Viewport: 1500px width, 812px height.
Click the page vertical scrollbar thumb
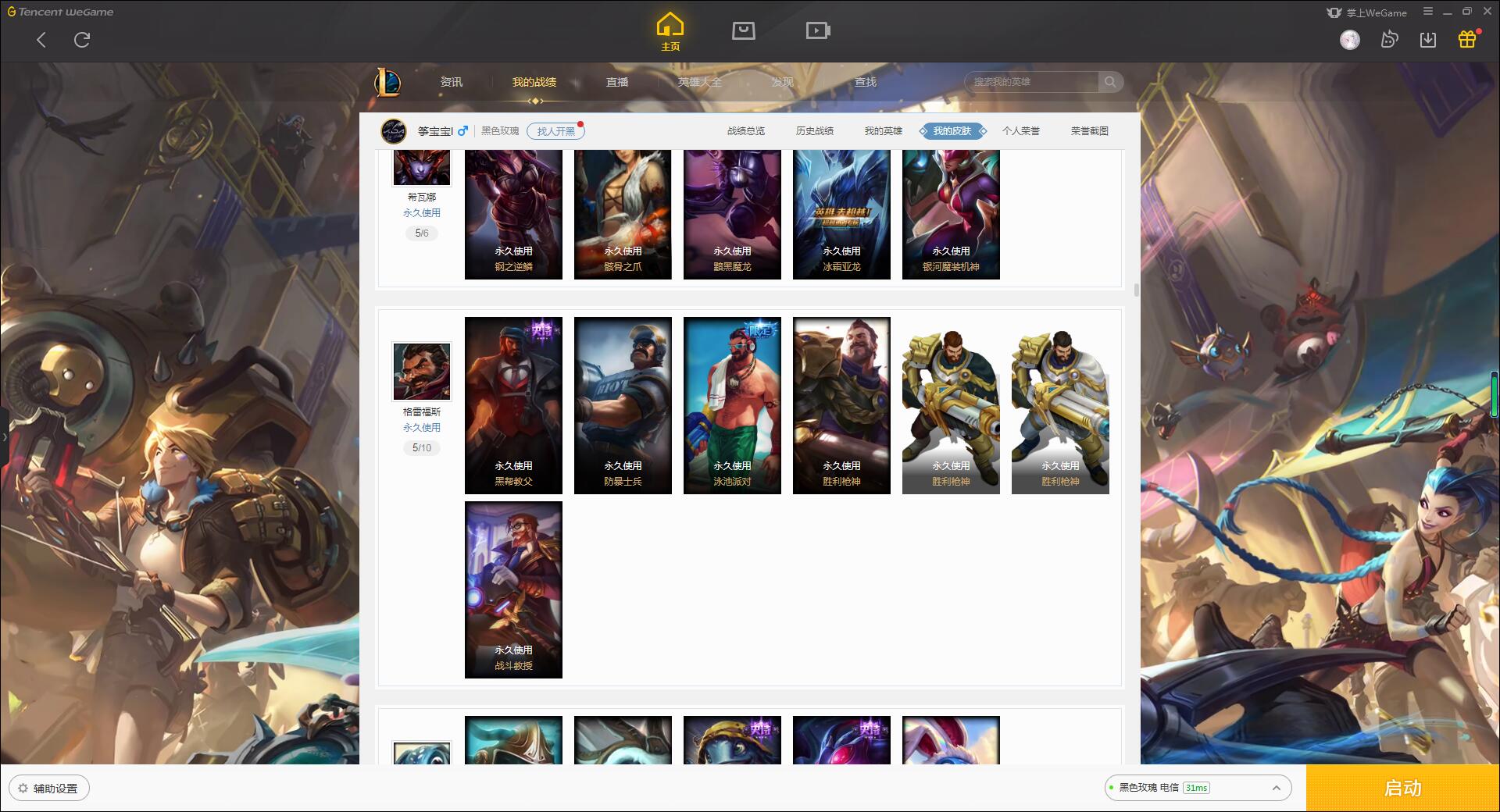[1136, 290]
